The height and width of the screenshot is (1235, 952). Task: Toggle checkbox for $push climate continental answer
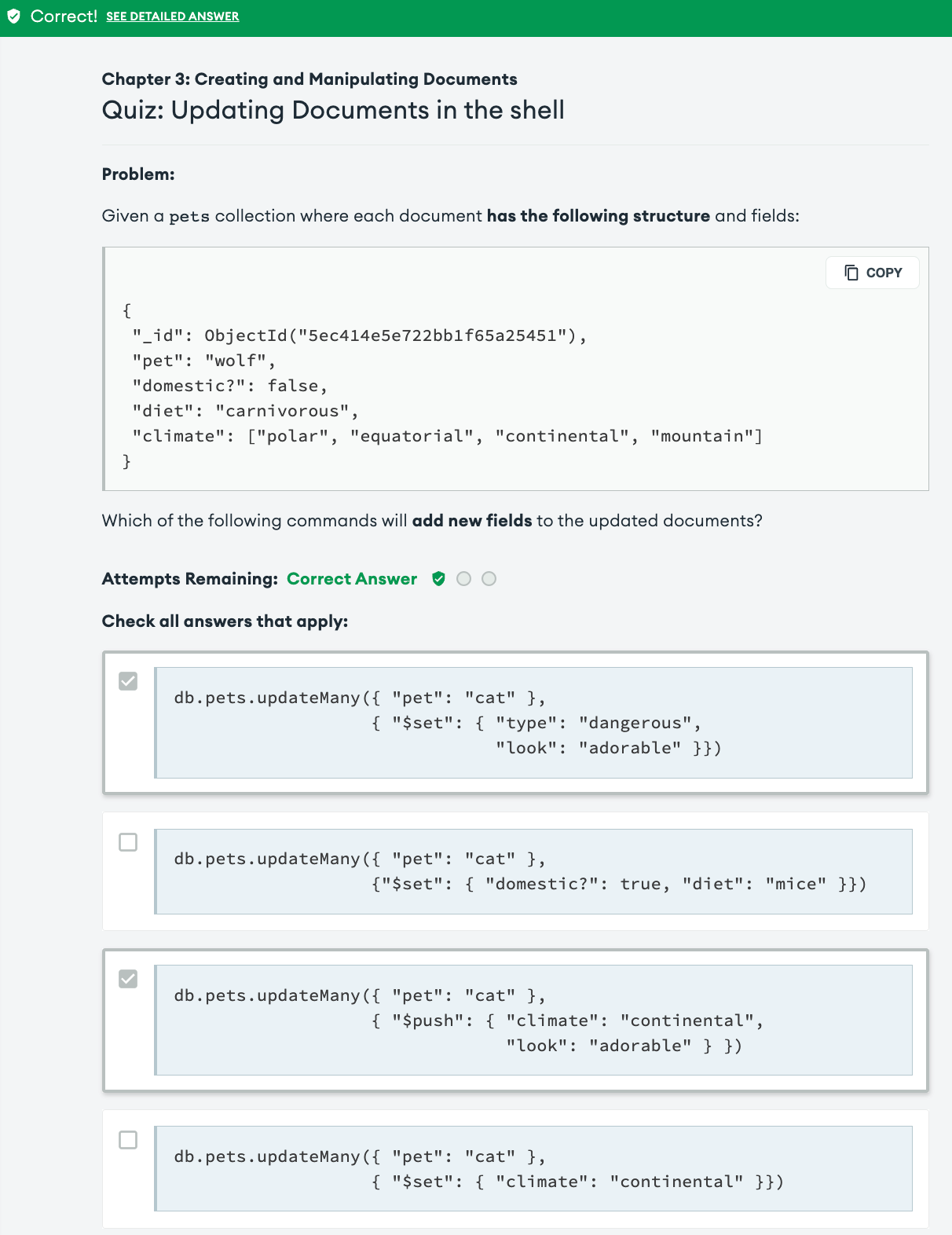[x=128, y=979]
